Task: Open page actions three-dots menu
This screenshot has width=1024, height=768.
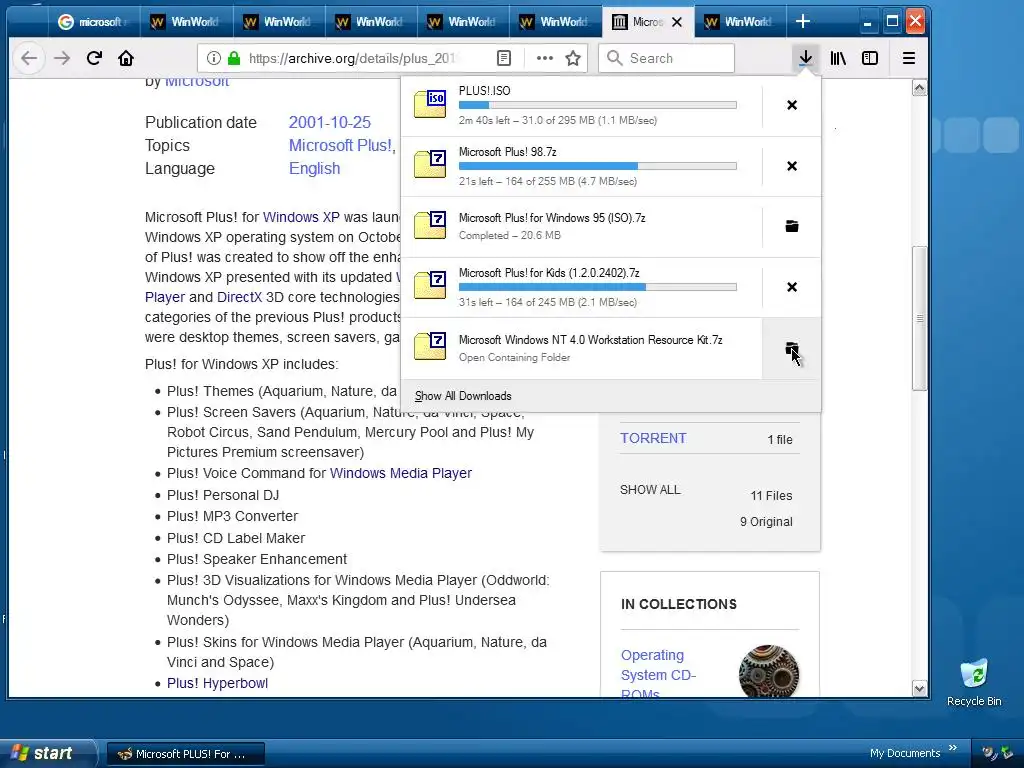Action: (x=545, y=58)
